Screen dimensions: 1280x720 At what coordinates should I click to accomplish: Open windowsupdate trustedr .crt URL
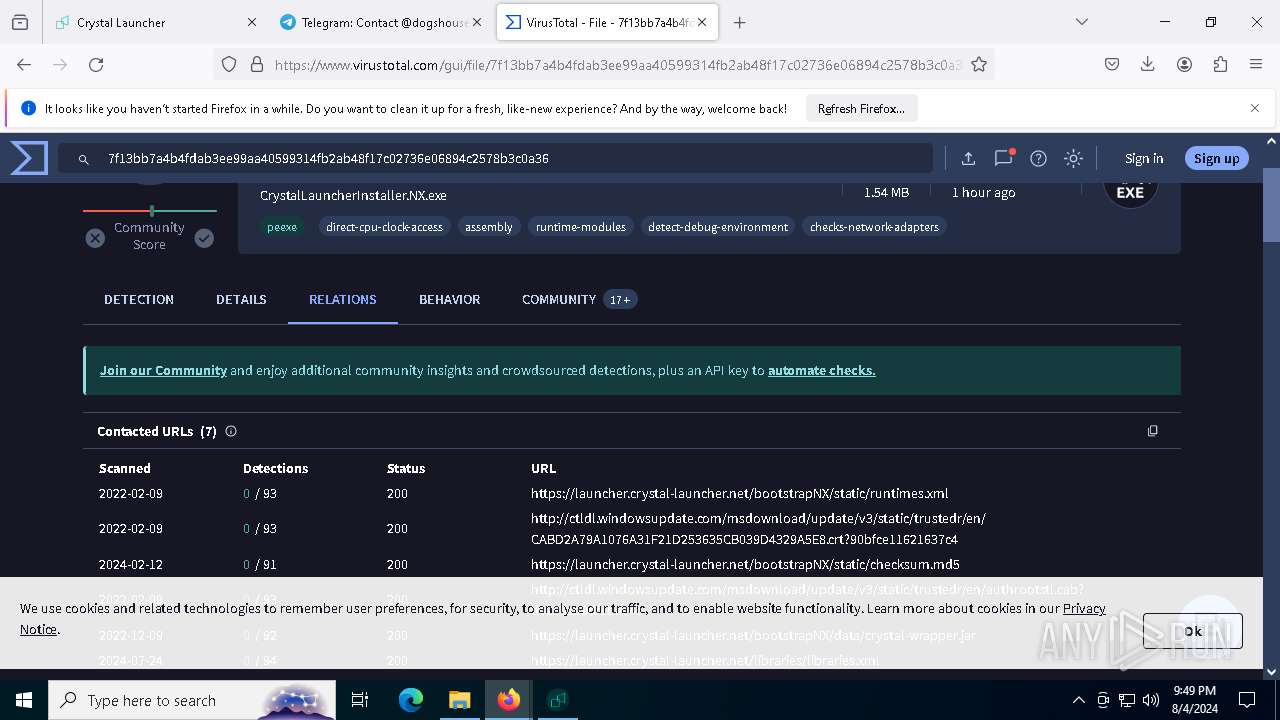(758, 529)
